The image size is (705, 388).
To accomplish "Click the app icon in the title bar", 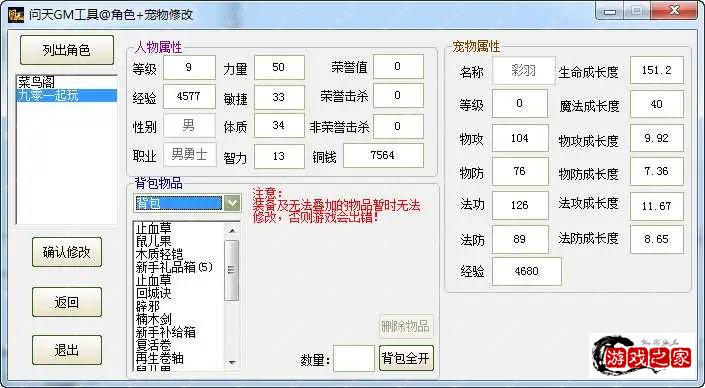I will [16, 15].
